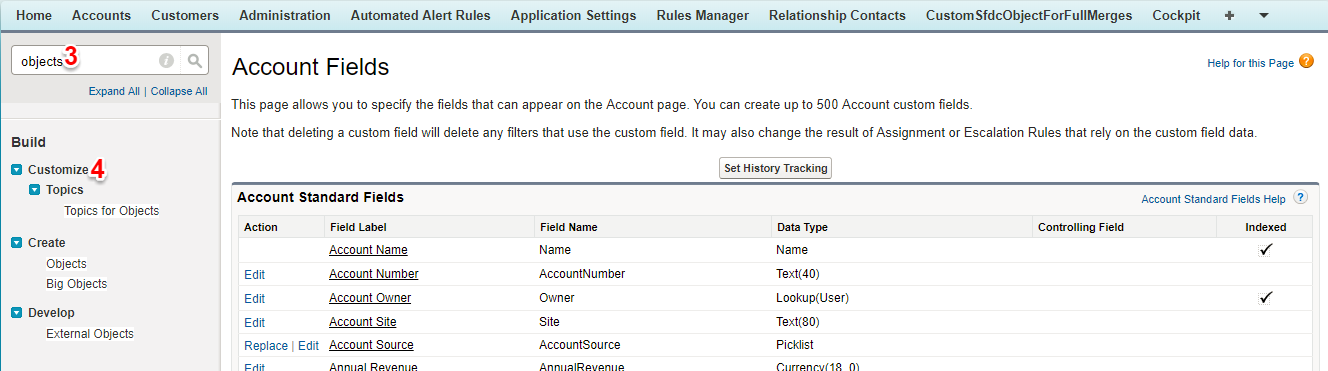
Task: Open the orange help icon for this page
Action: point(1306,62)
